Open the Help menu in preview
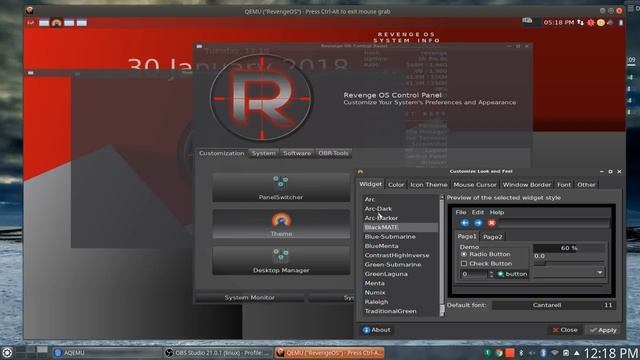The image size is (640, 360). [497, 212]
